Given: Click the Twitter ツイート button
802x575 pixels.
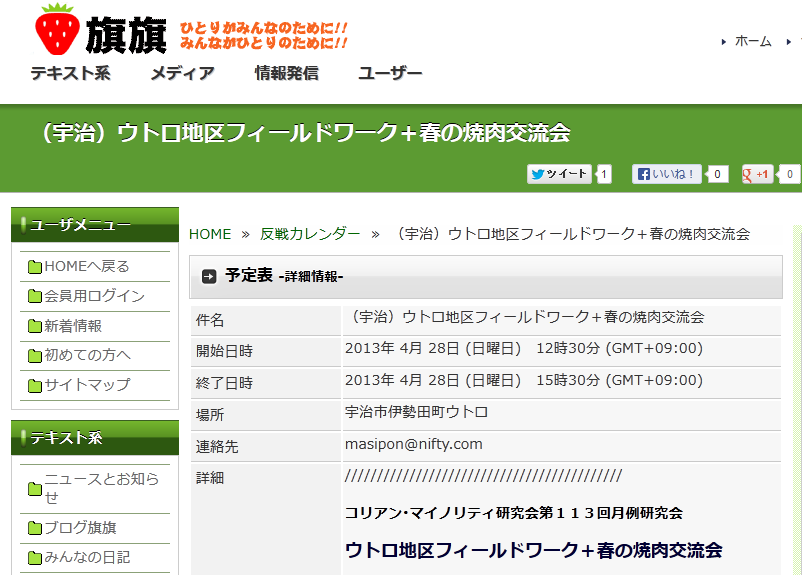Looking at the screenshot, I should coord(559,174).
